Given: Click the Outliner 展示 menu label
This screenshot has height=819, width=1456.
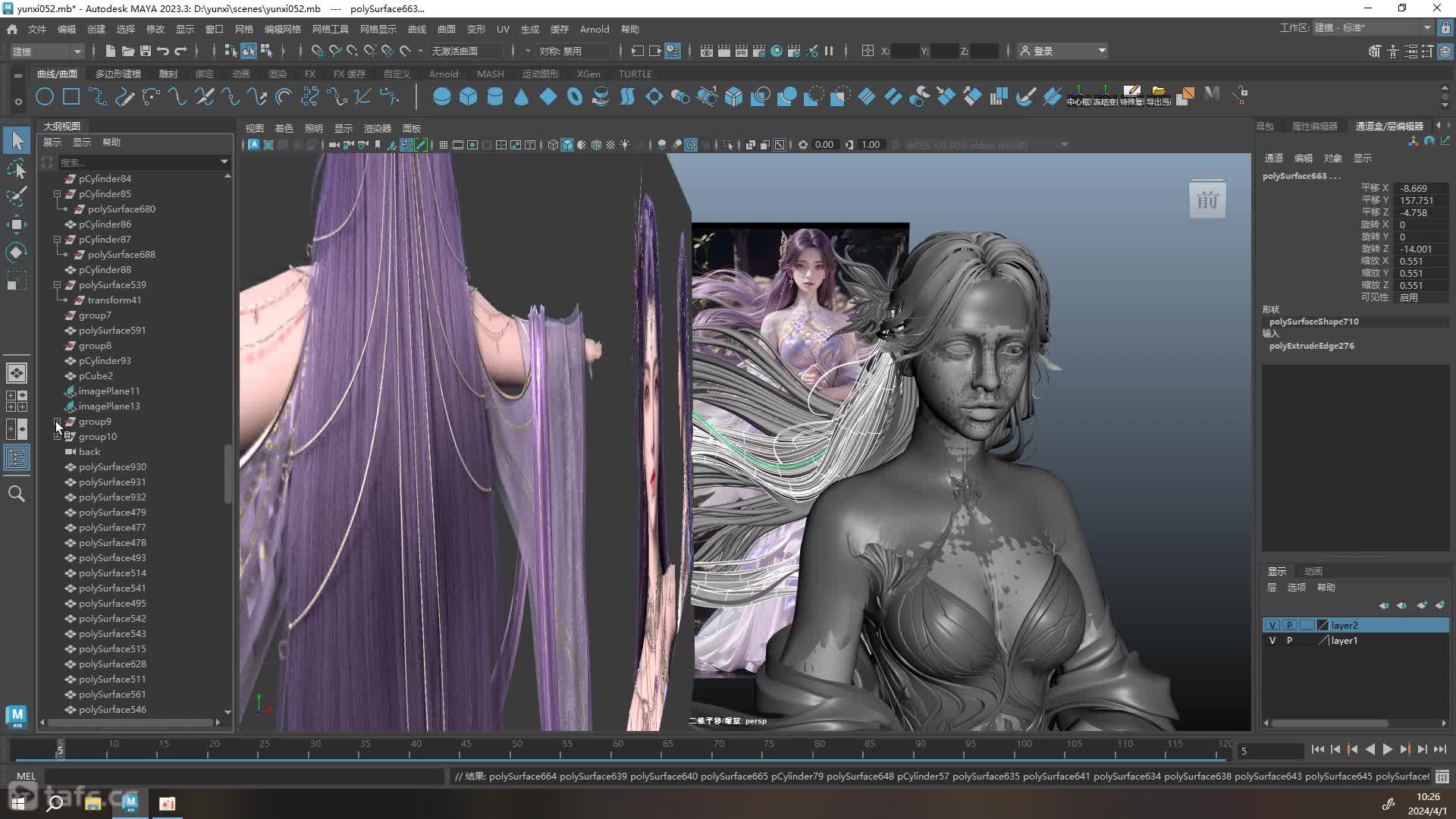Looking at the screenshot, I should (x=52, y=143).
